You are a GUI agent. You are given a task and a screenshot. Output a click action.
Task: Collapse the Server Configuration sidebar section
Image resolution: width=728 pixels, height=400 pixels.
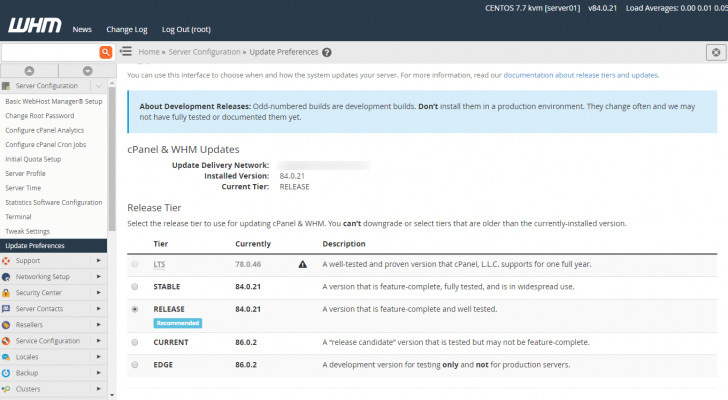(x=98, y=86)
